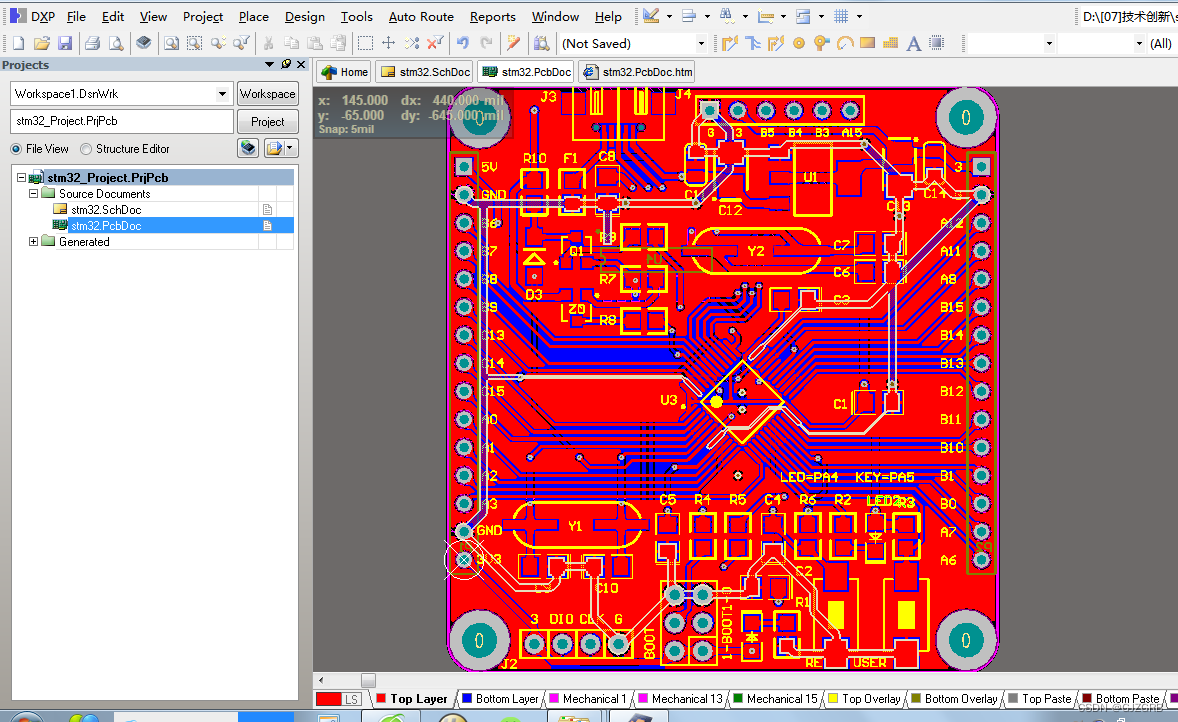The height and width of the screenshot is (722, 1178).
Task: Open the grid settings toolbar icon
Action: (x=841, y=16)
